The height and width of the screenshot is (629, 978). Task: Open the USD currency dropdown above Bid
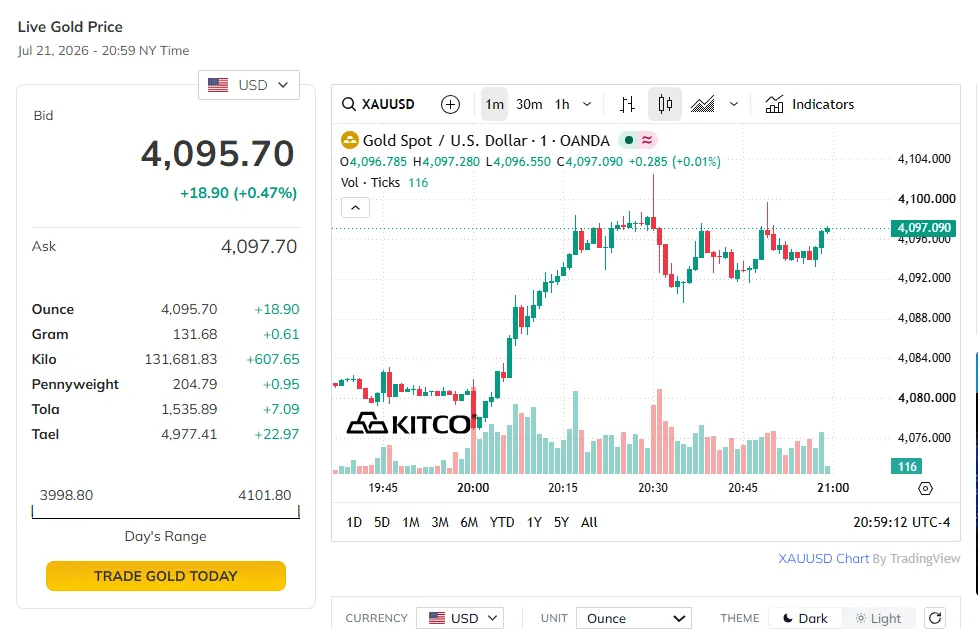(x=249, y=85)
